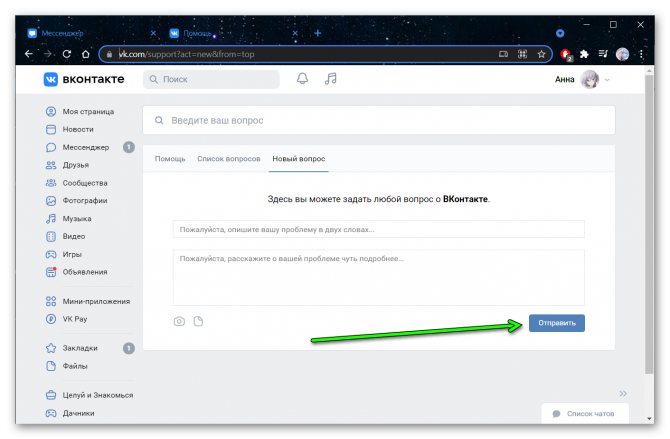Viewport: 670px width, 439px height.
Task: Click the site lock icon
Action: (109, 54)
